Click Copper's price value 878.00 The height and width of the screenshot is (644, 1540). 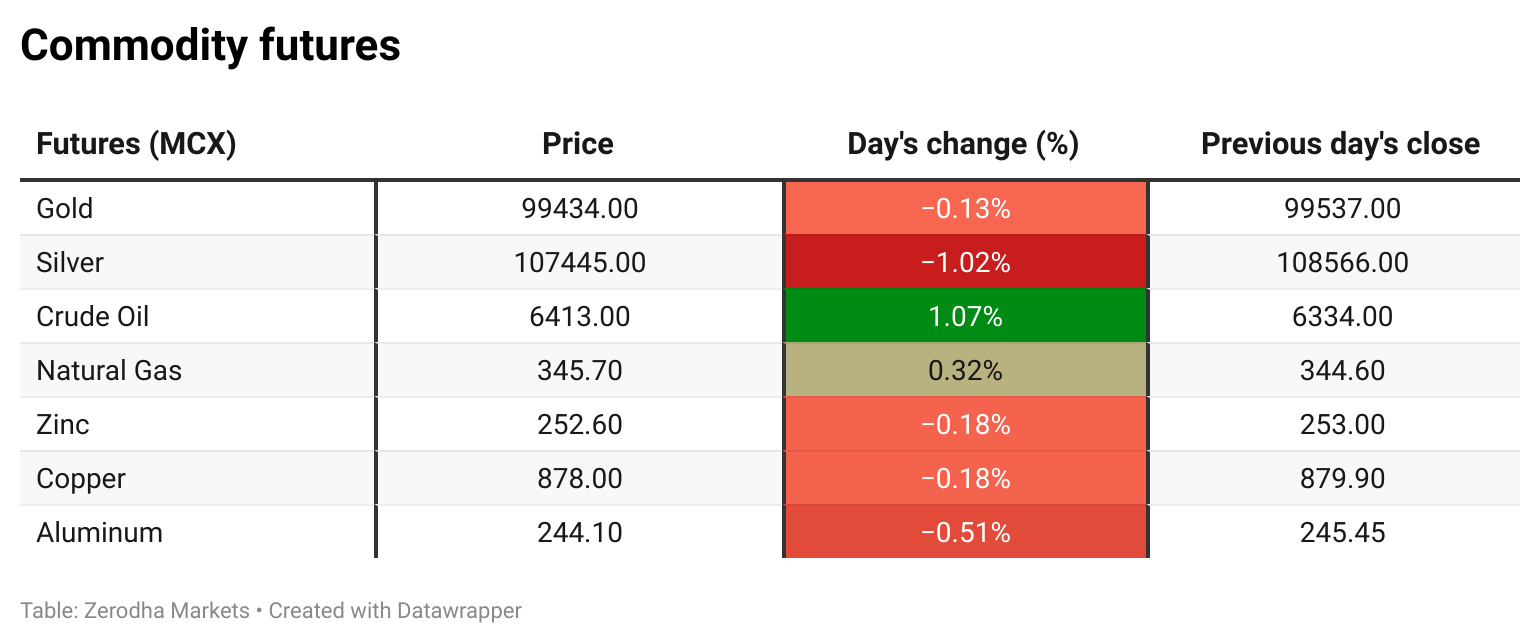pyautogui.click(x=579, y=479)
